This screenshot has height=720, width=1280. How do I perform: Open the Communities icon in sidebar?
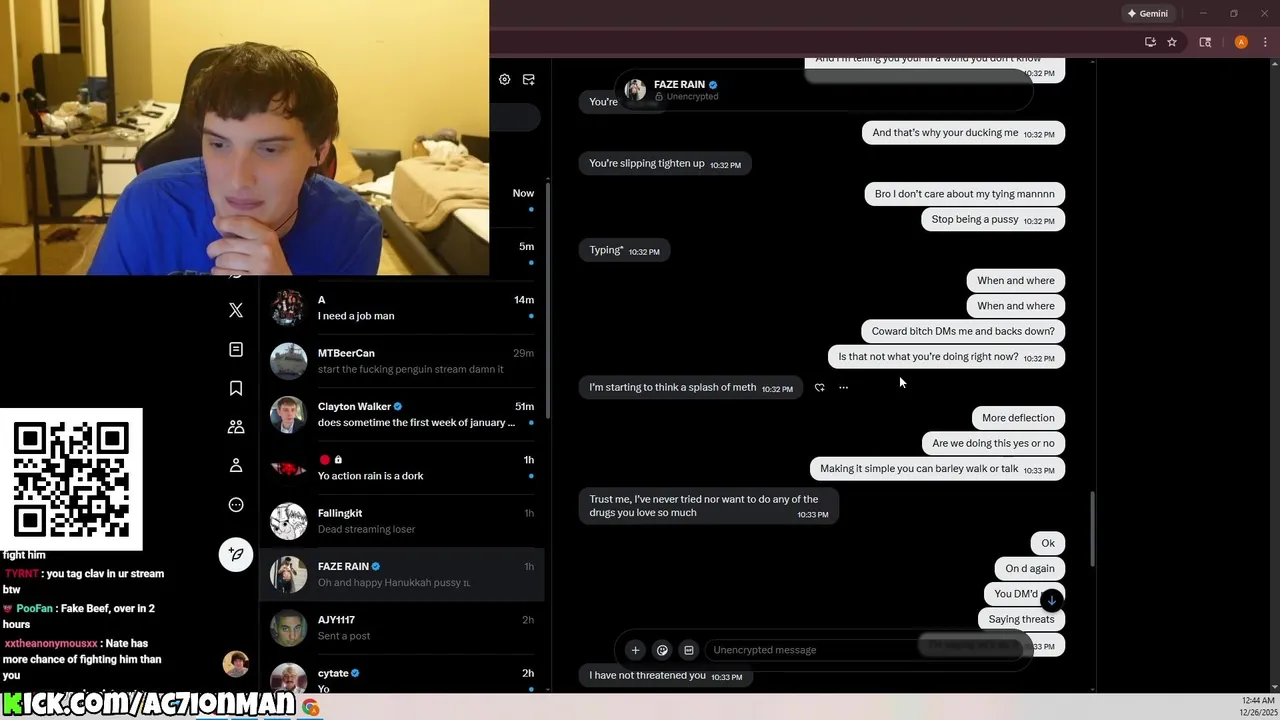coord(236,427)
